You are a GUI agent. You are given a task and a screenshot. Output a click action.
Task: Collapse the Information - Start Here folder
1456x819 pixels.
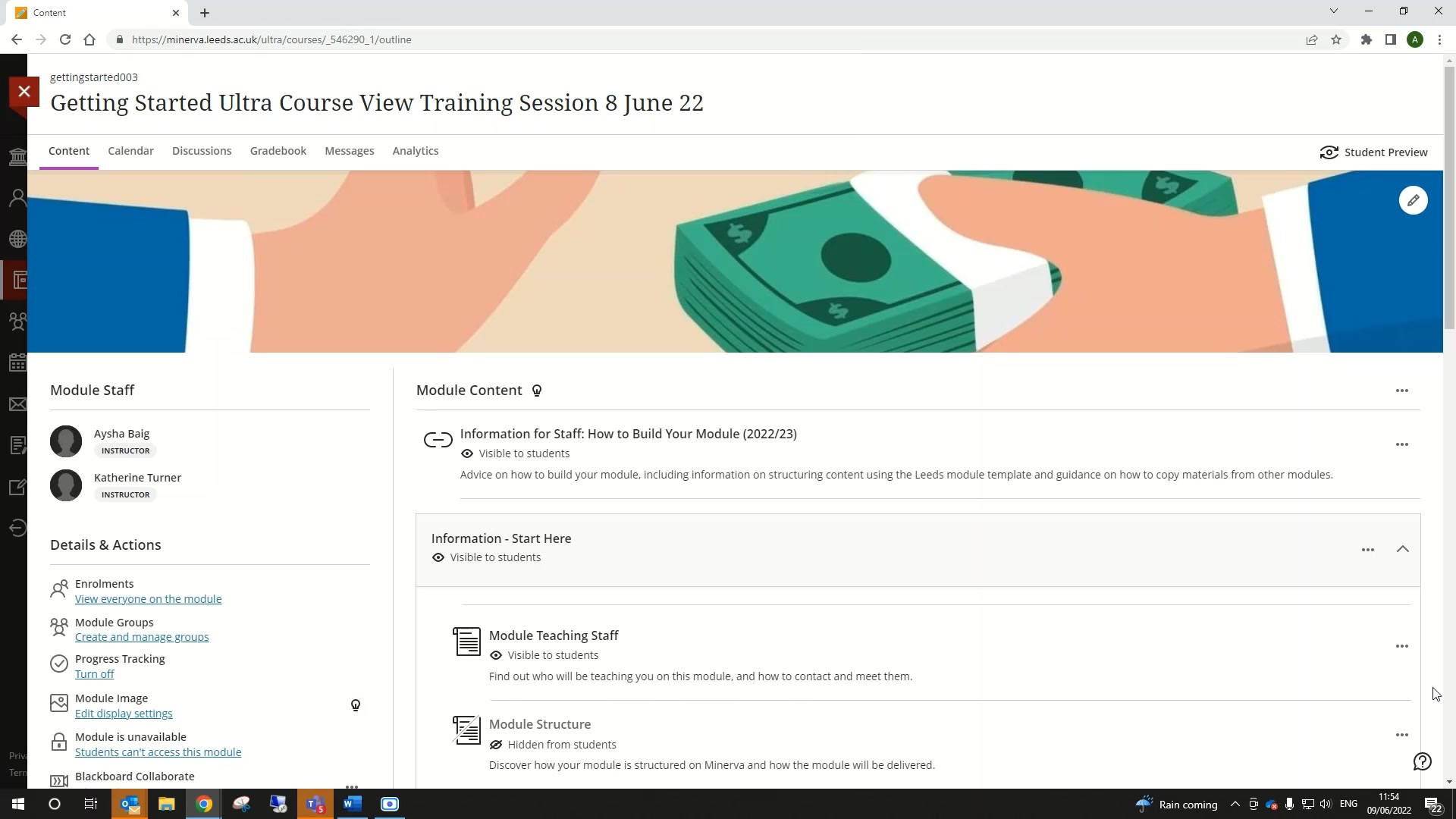coord(1402,549)
